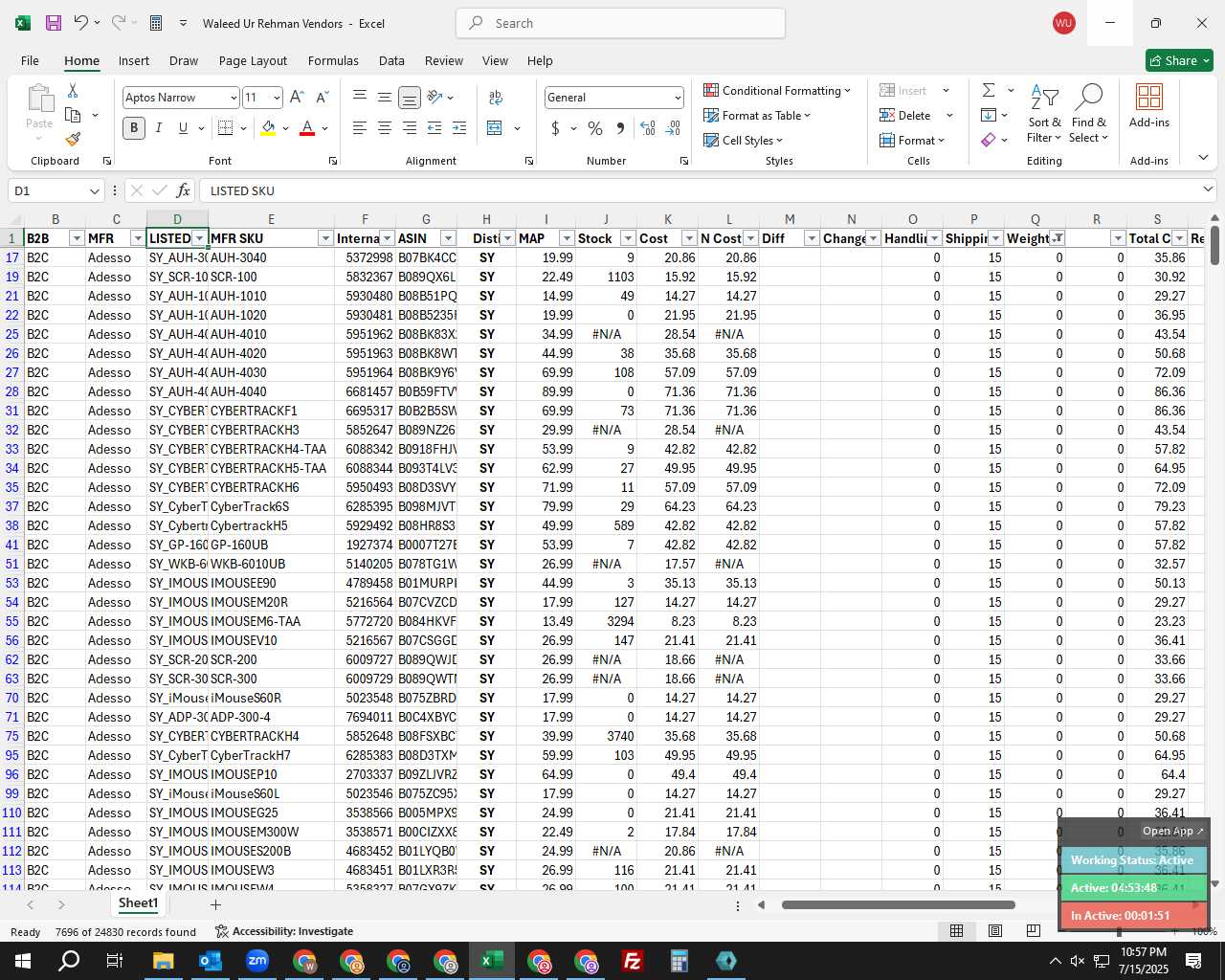
Task: Expand Cell Styles menu
Action: point(744,140)
